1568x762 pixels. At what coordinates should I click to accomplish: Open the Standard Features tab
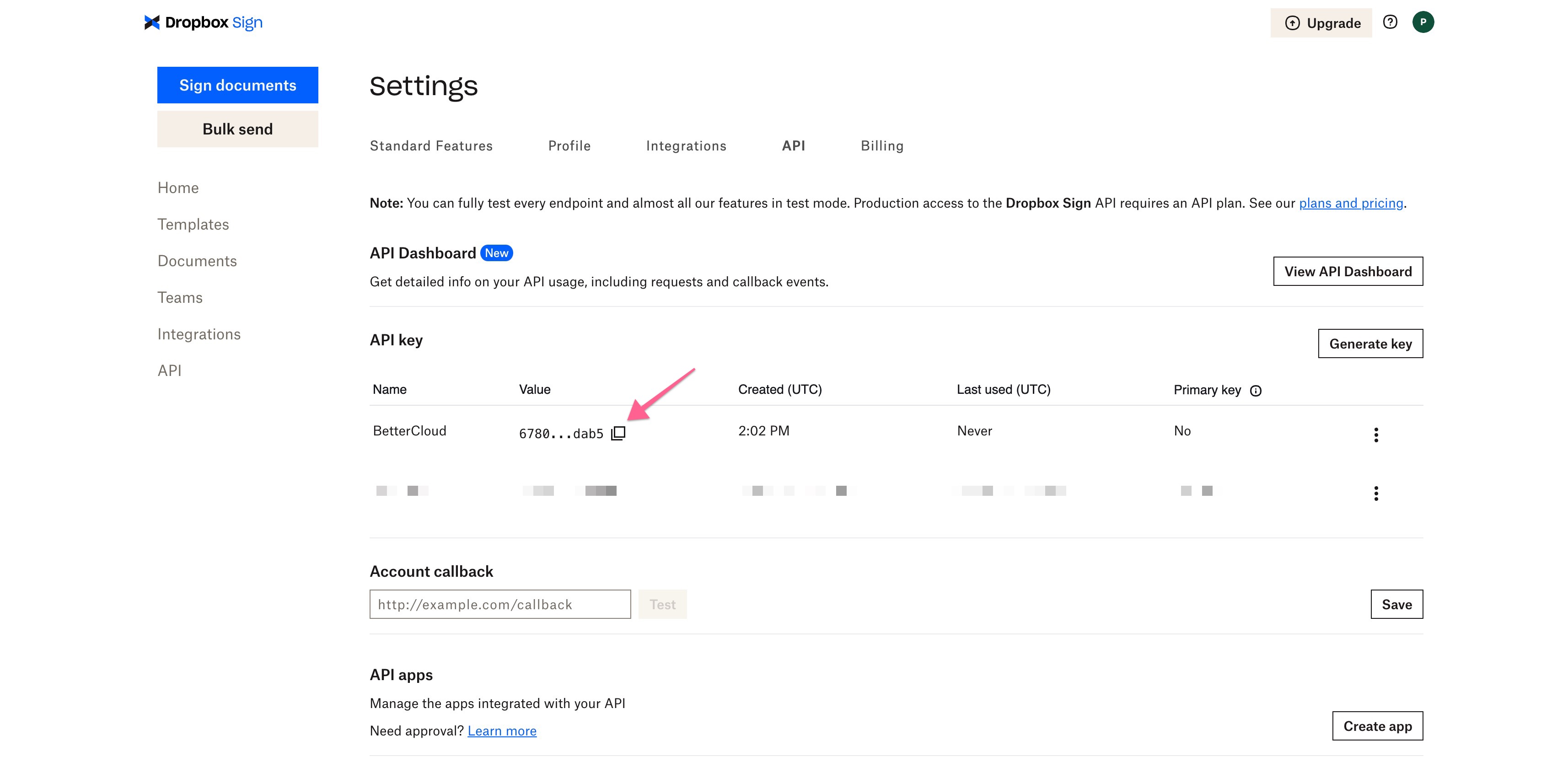pos(431,145)
